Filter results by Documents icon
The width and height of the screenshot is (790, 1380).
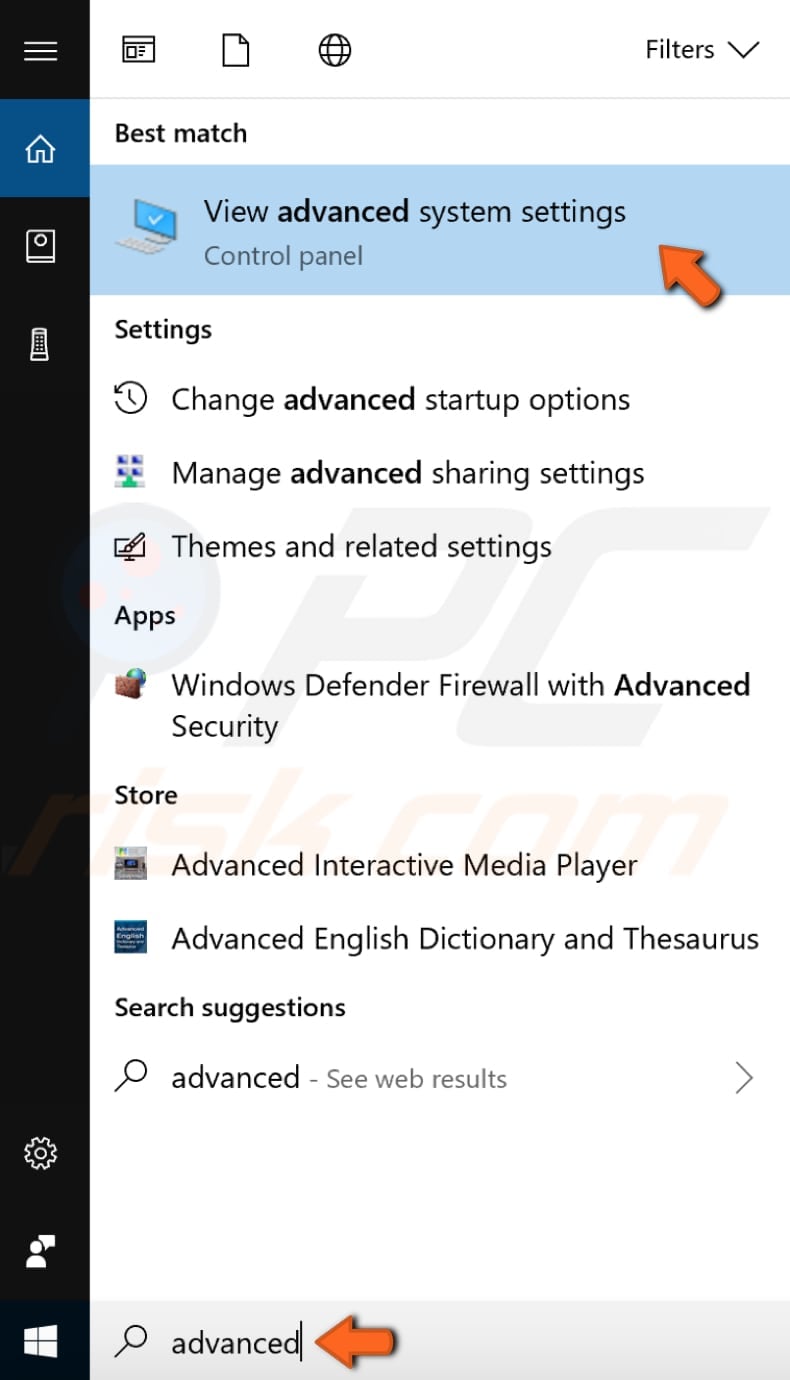pos(235,50)
